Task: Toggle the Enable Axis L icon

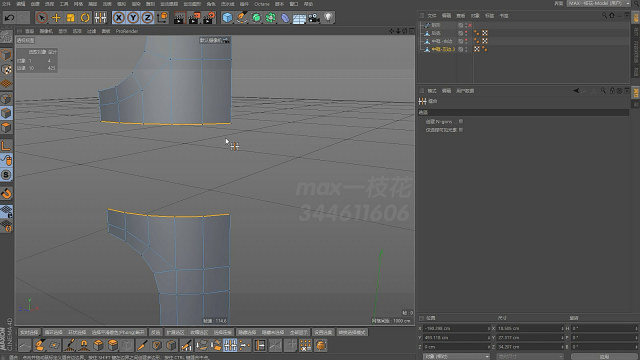Action: [6, 146]
